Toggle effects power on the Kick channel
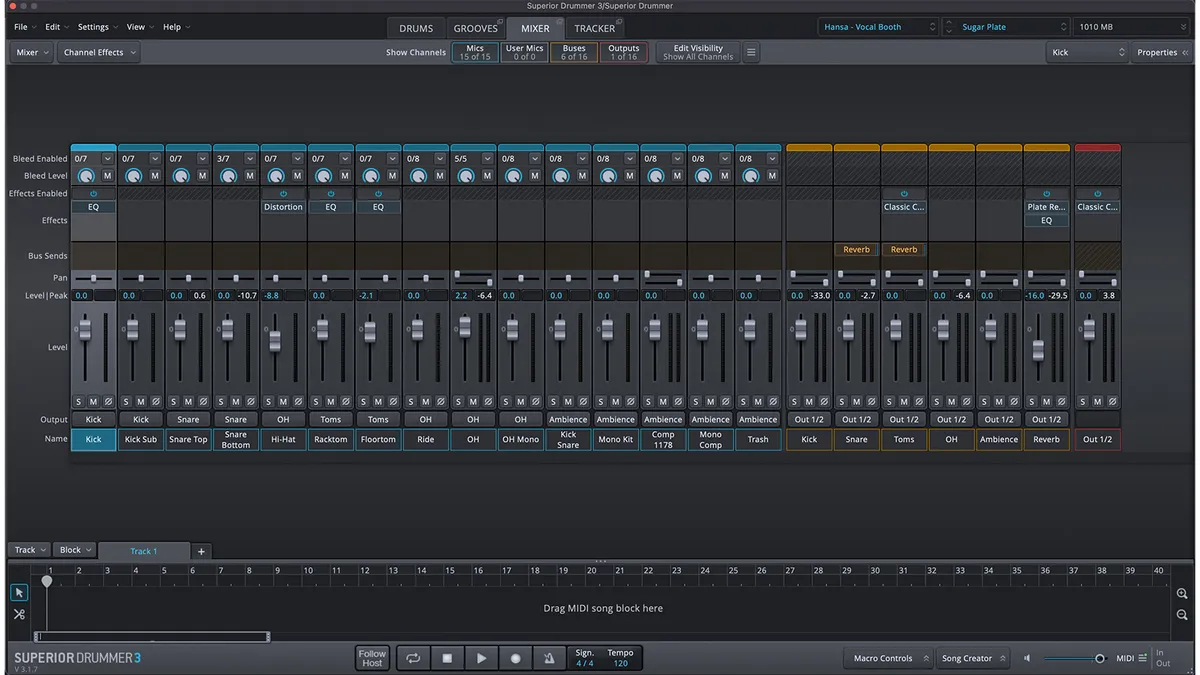Image resolution: width=1200 pixels, height=675 pixels. tap(93, 194)
